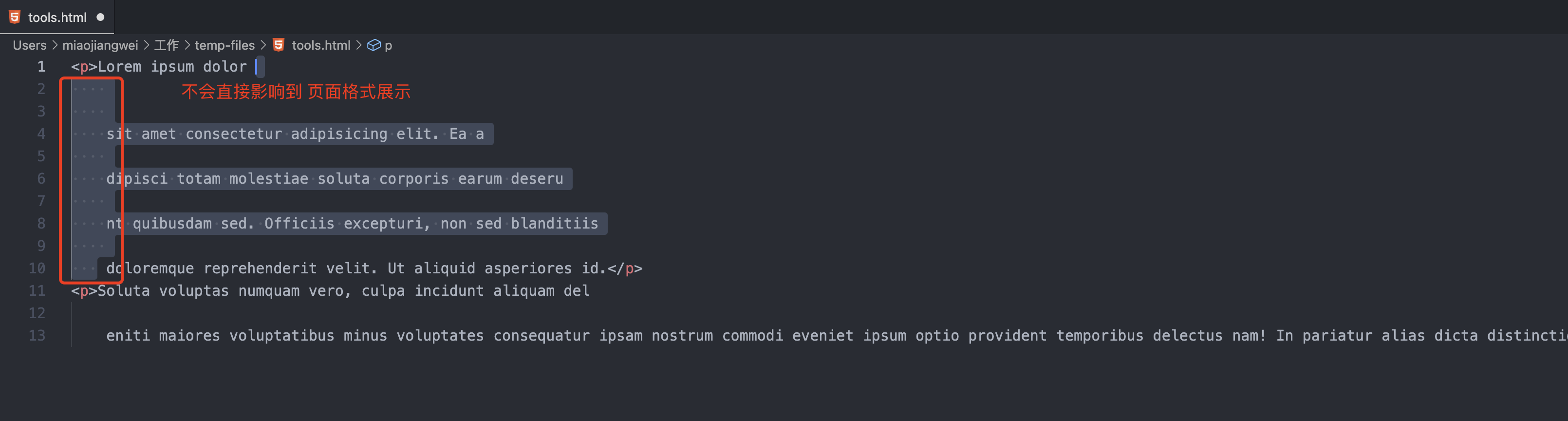Click opening <p> tag on line 11
The image size is (1568, 421).
tap(84, 290)
